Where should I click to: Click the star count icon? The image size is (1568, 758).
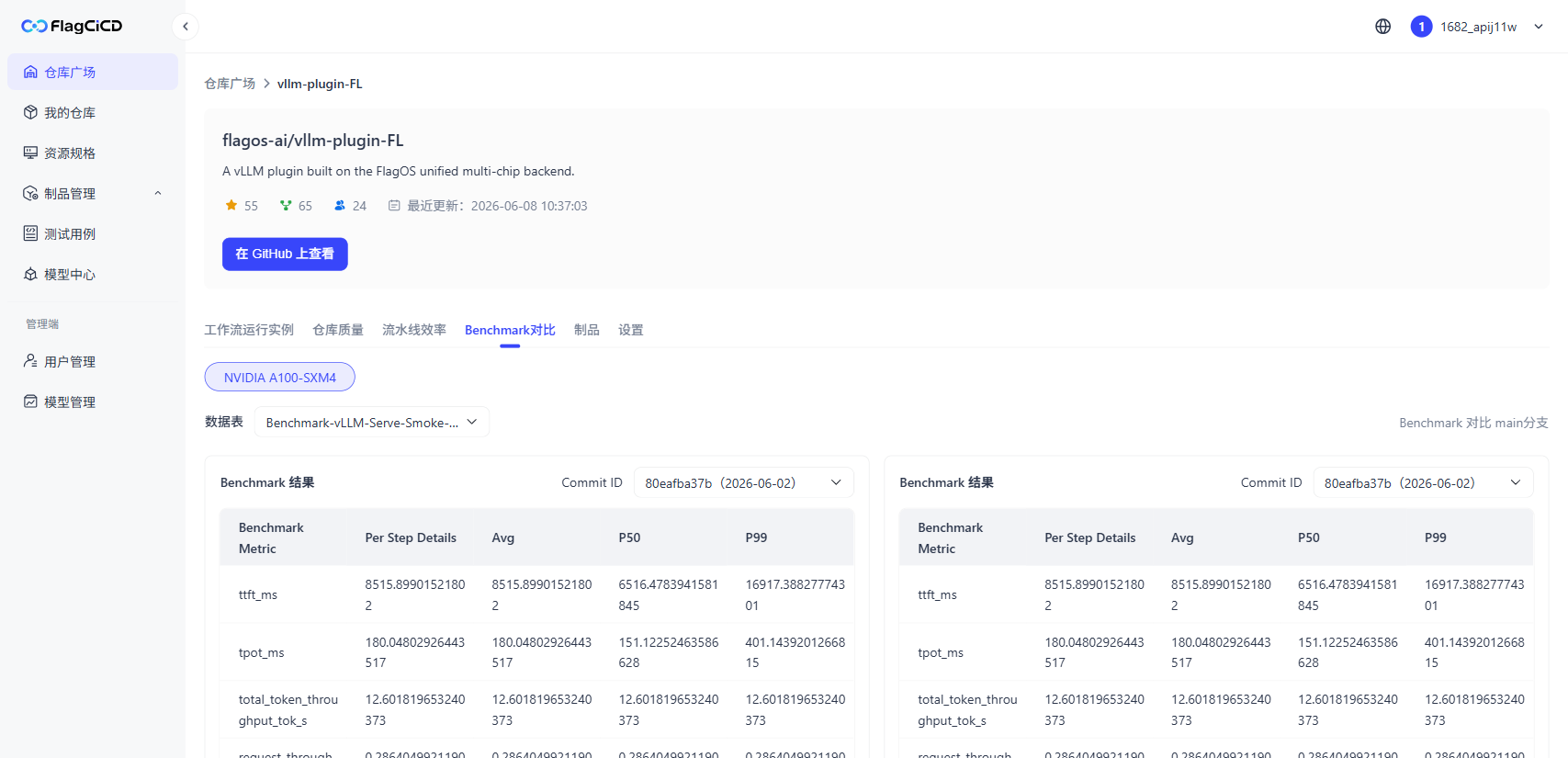click(231, 206)
